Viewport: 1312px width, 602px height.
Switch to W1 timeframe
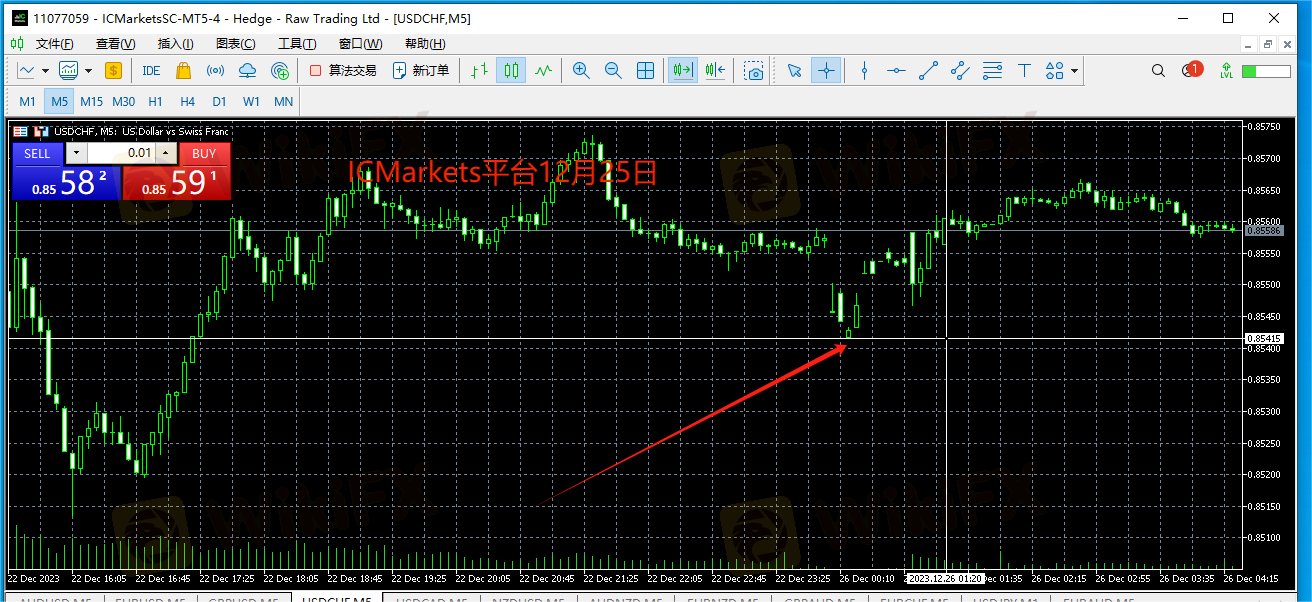point(251,101)
